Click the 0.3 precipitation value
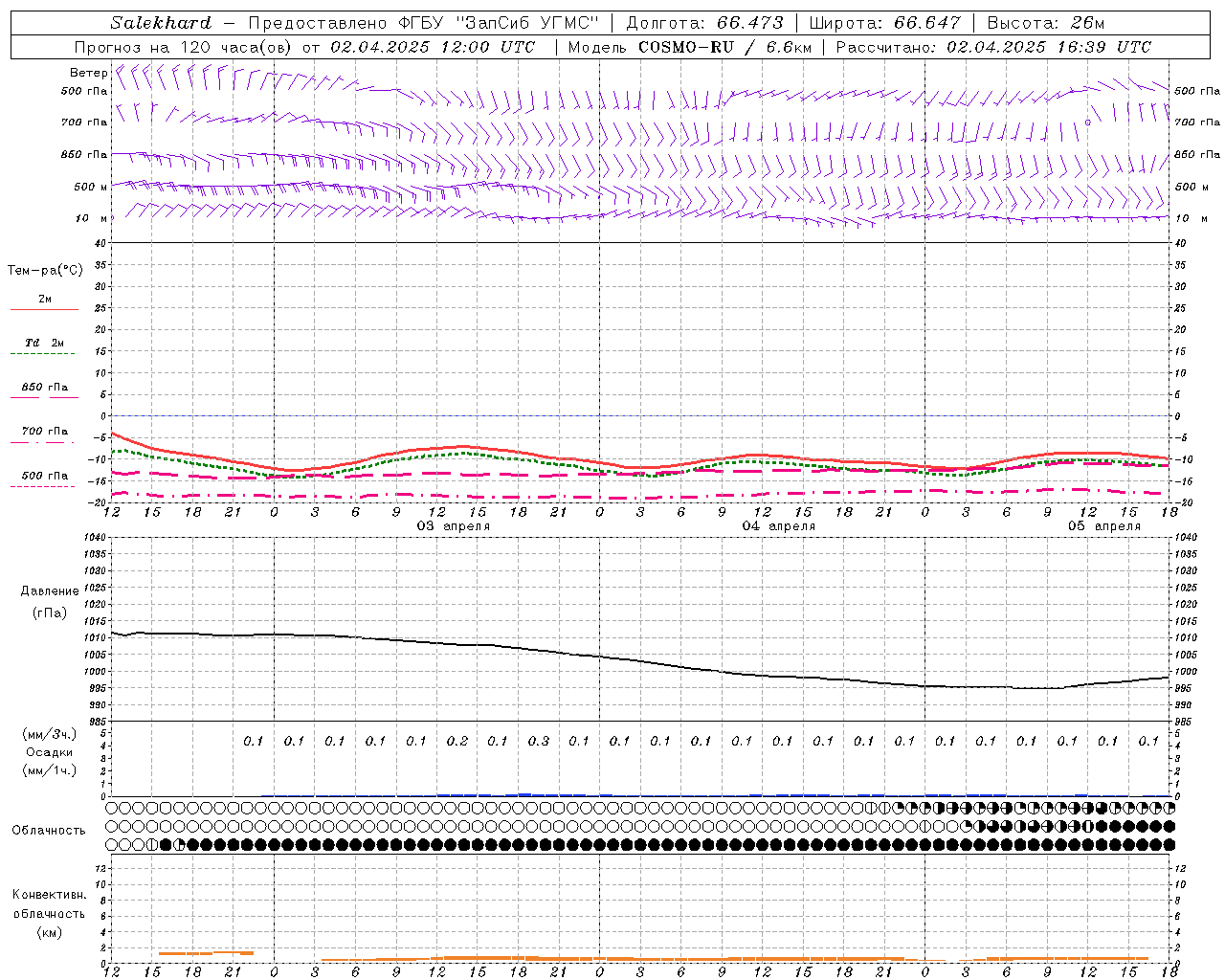Screen dimensions: 1225x980 tap(539, 741)
